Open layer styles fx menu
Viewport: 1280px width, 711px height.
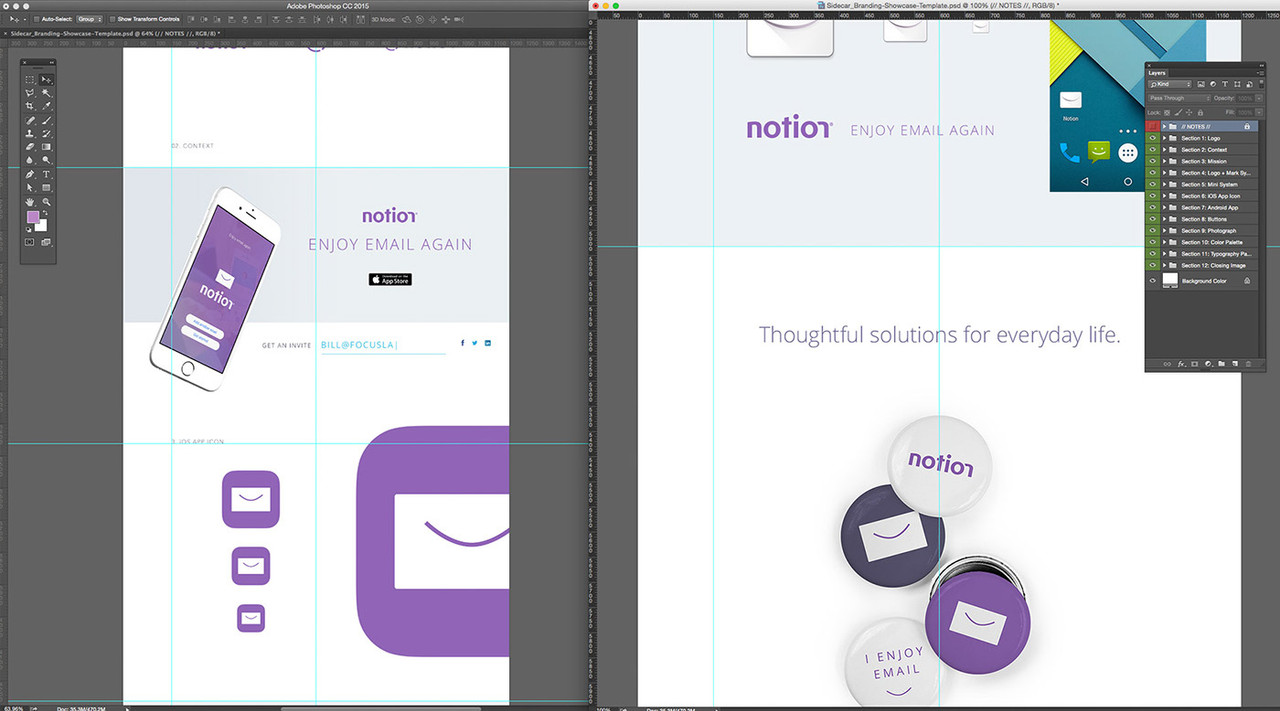[1181, 364]
